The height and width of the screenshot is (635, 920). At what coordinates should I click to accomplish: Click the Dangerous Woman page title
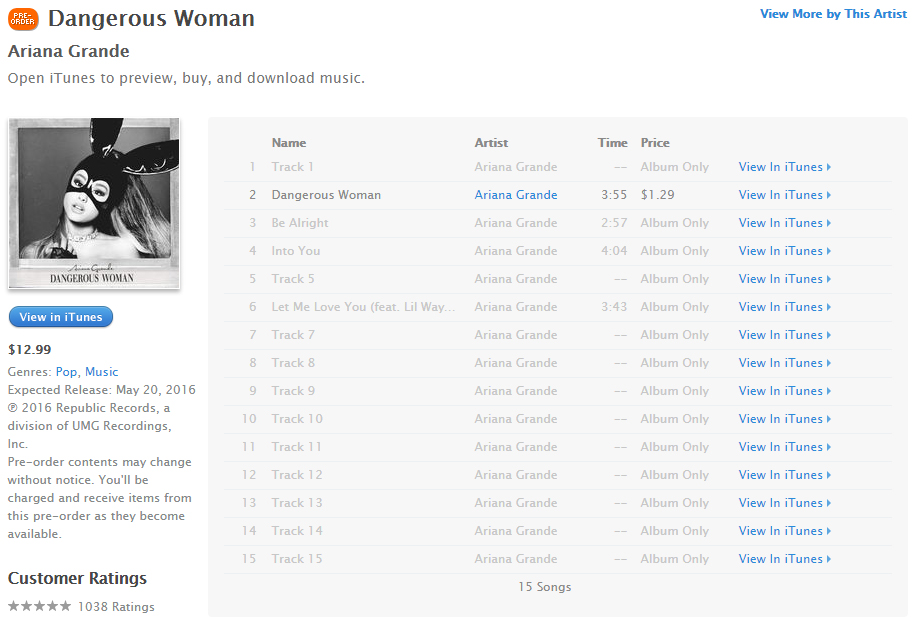[151, 19]
